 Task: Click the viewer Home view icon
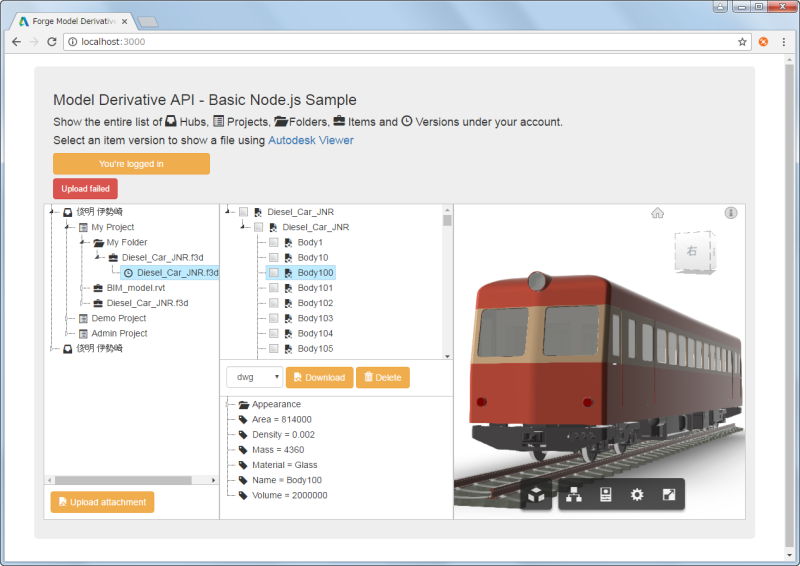[658, 213]
